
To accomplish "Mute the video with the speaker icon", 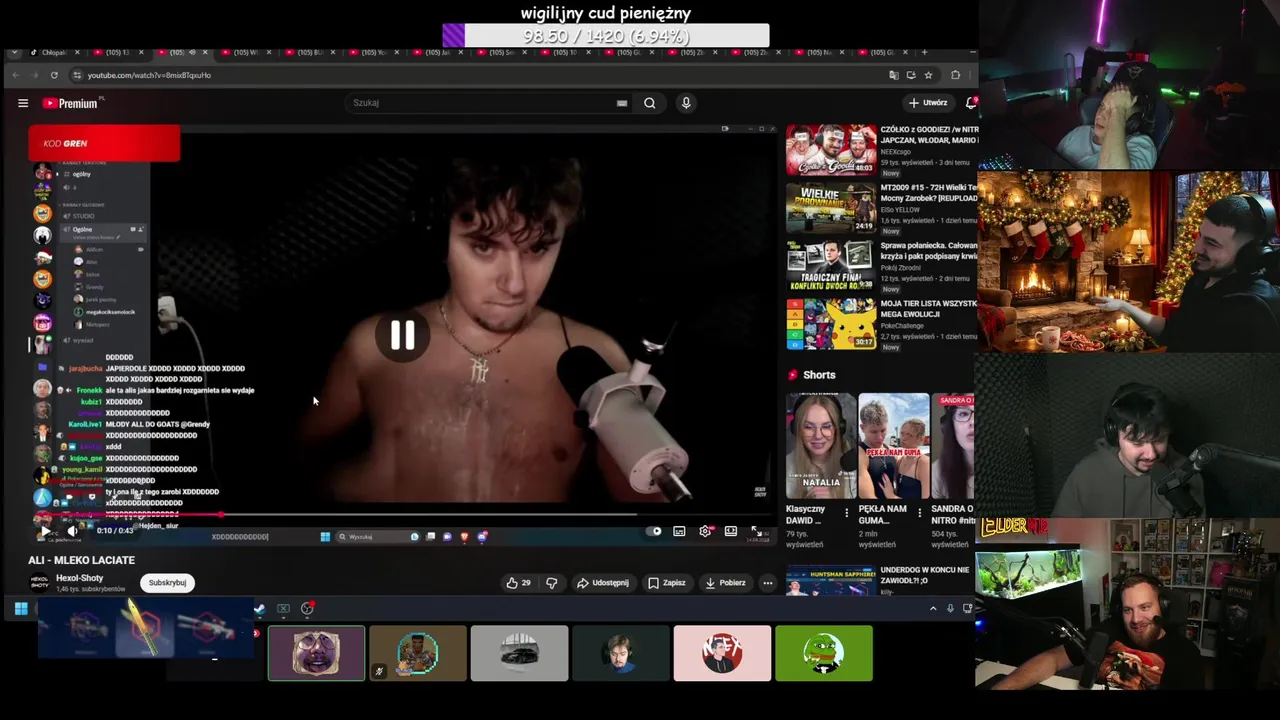I will pos(71,531).
